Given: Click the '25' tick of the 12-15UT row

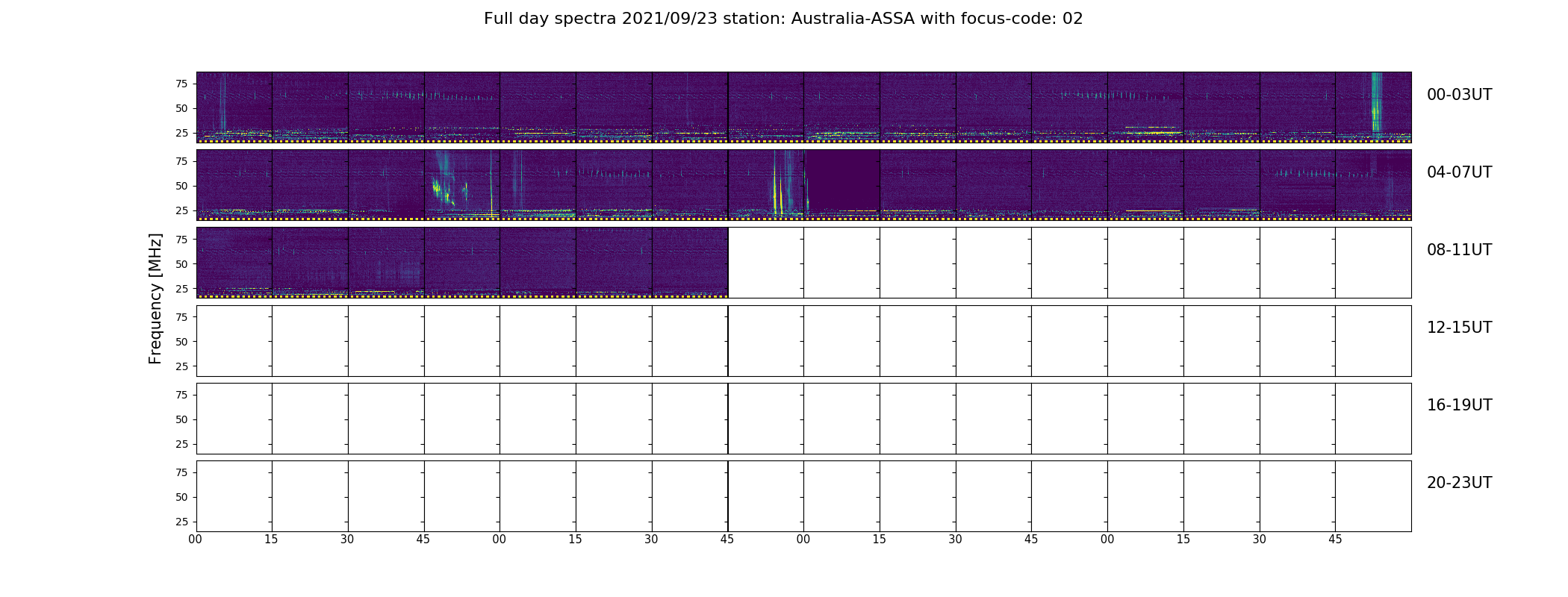Looking at the screenshot, I should [181, 366].
